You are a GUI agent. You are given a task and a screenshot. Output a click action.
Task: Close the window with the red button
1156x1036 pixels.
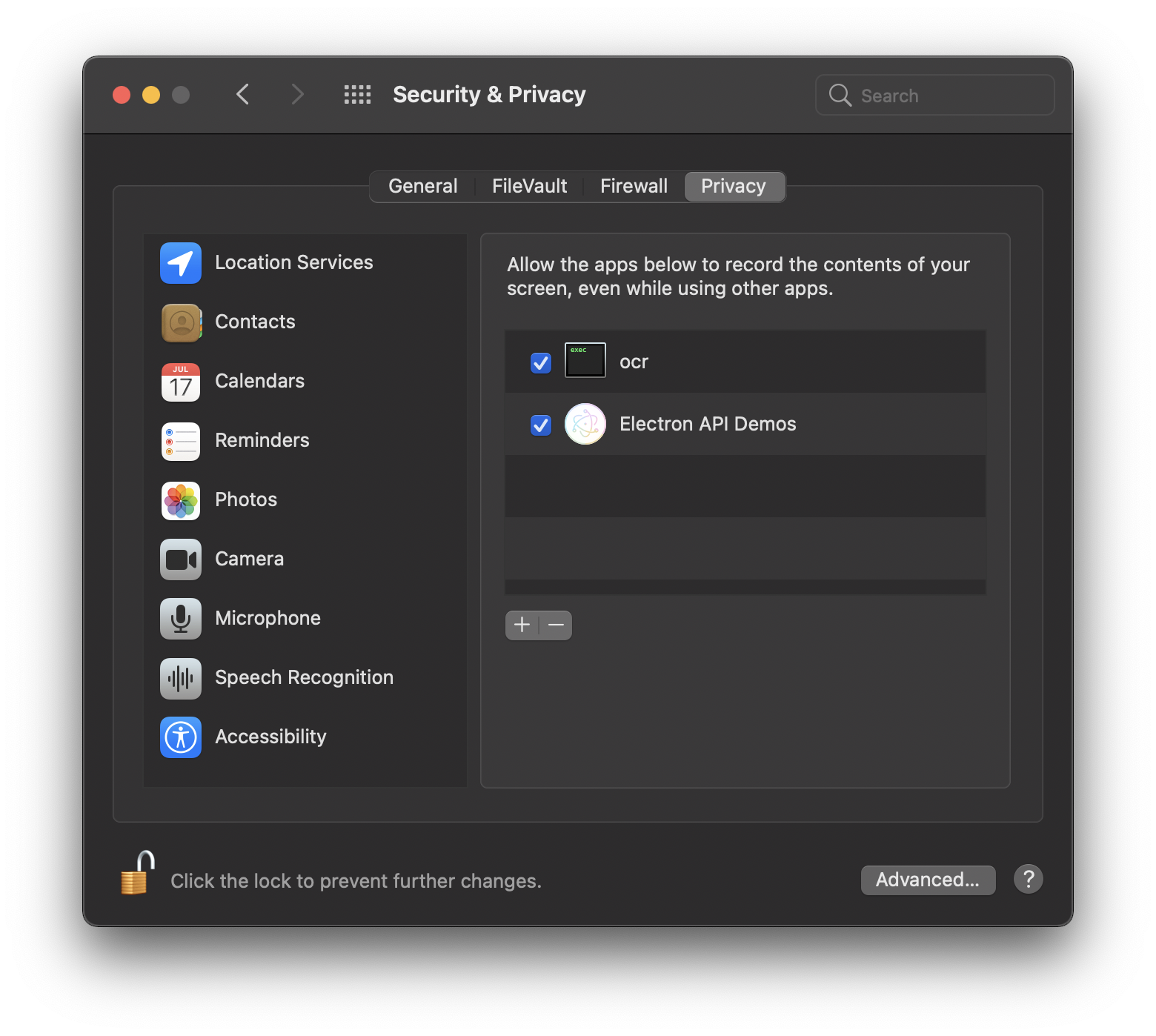[x=122, y=95]
